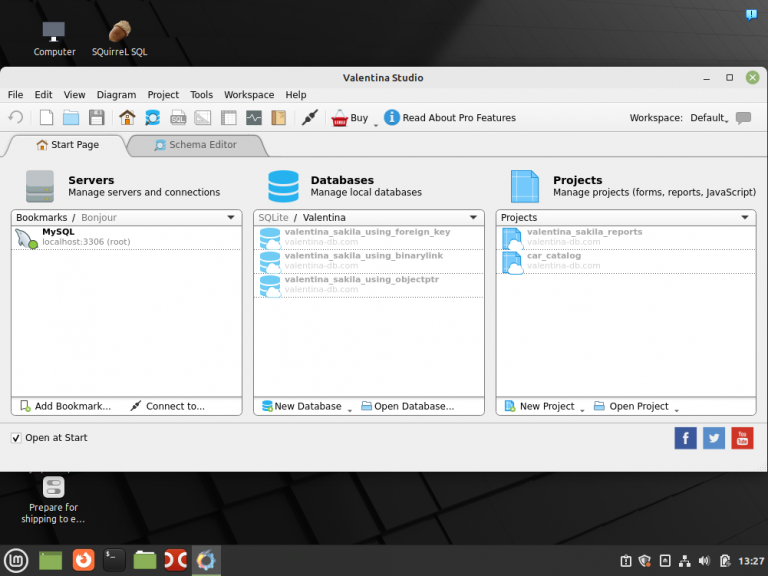Screen dimensions: 768x576
Task: Switch to the Schema Editor tab
Action: coord(196,145)
